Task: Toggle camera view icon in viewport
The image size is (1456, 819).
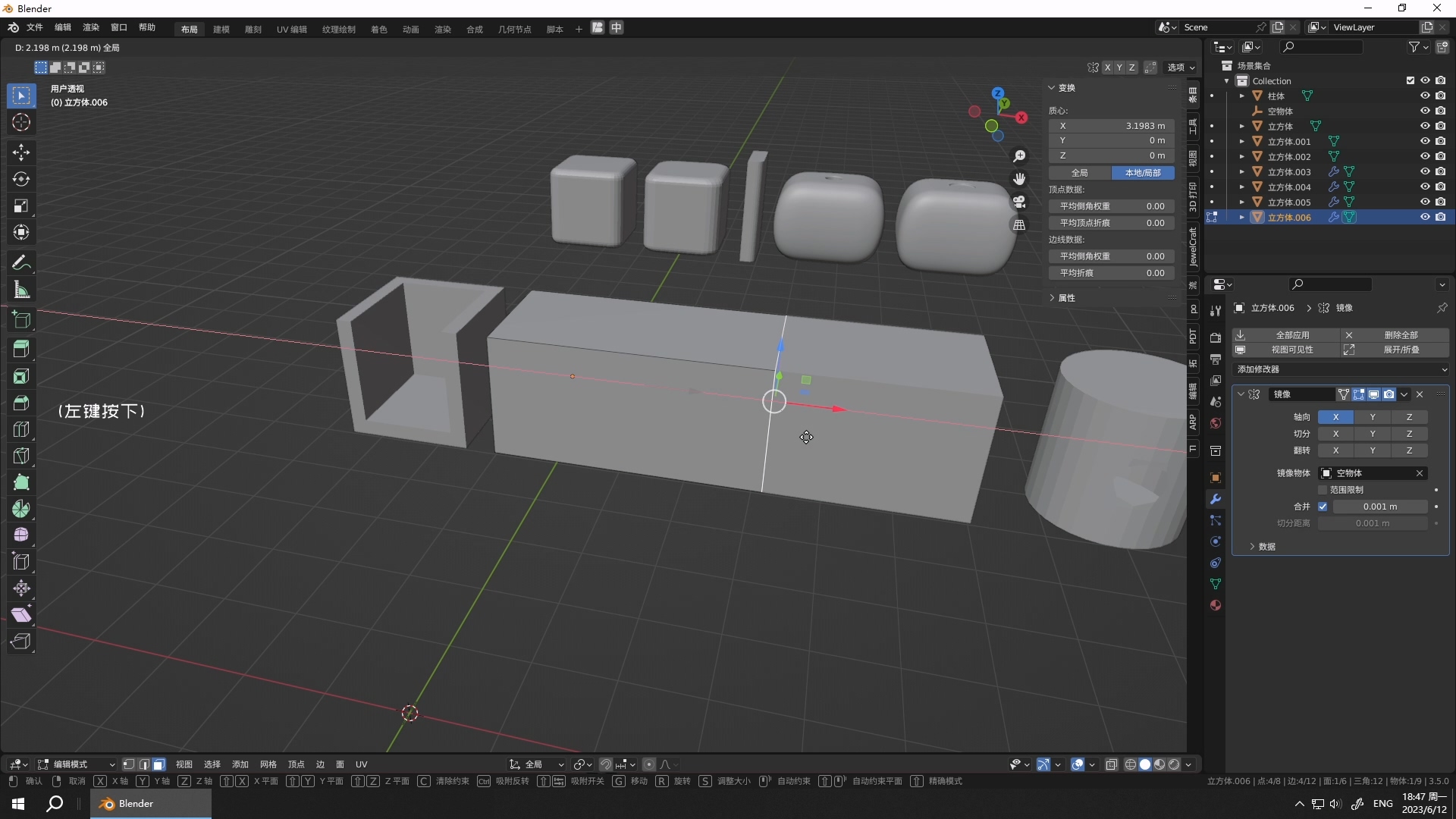Action: coord(1019,202)
